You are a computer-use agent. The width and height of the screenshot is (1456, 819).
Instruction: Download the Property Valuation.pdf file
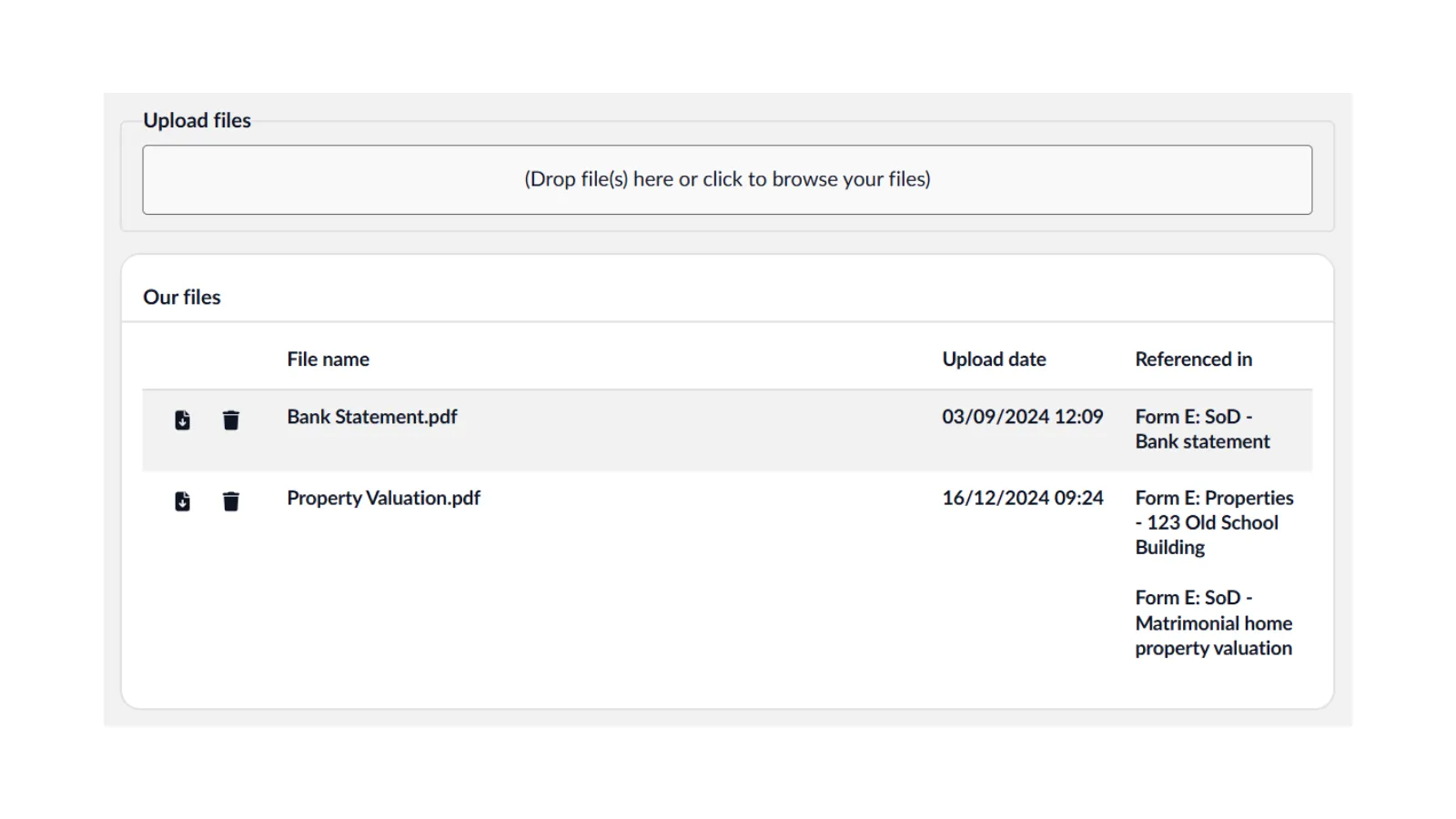coord(183,501)
